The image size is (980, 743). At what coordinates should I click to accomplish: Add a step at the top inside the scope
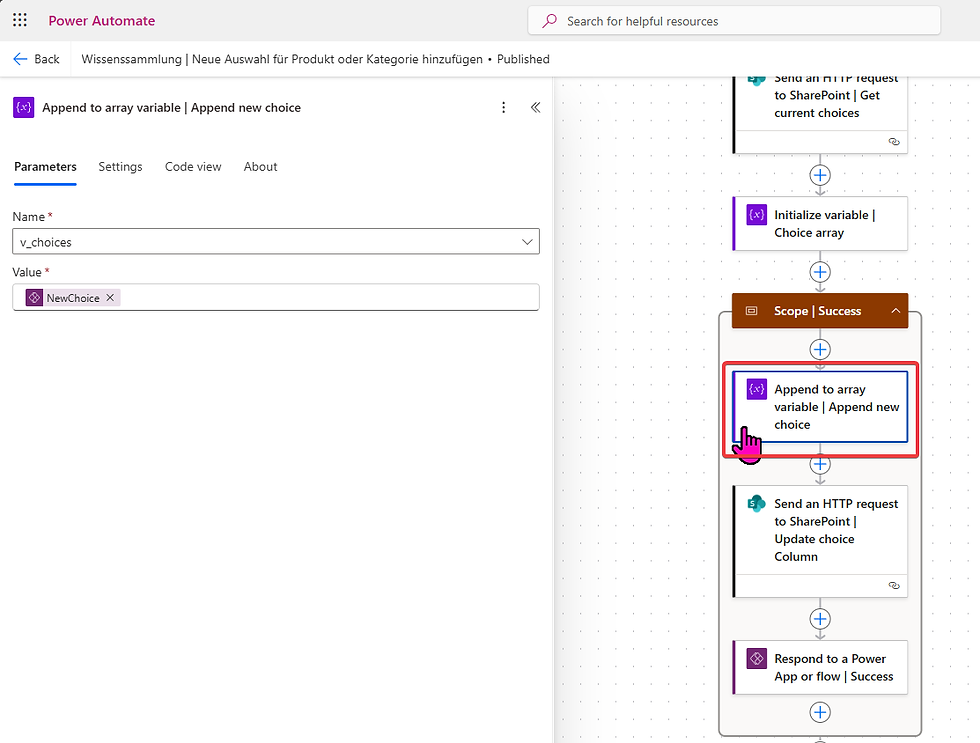click(820, 349)
